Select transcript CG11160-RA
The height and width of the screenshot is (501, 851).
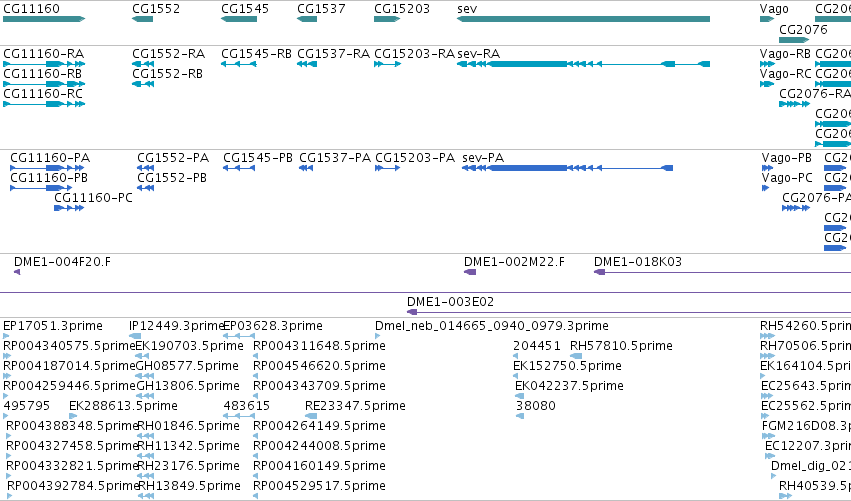pos(44,64)
